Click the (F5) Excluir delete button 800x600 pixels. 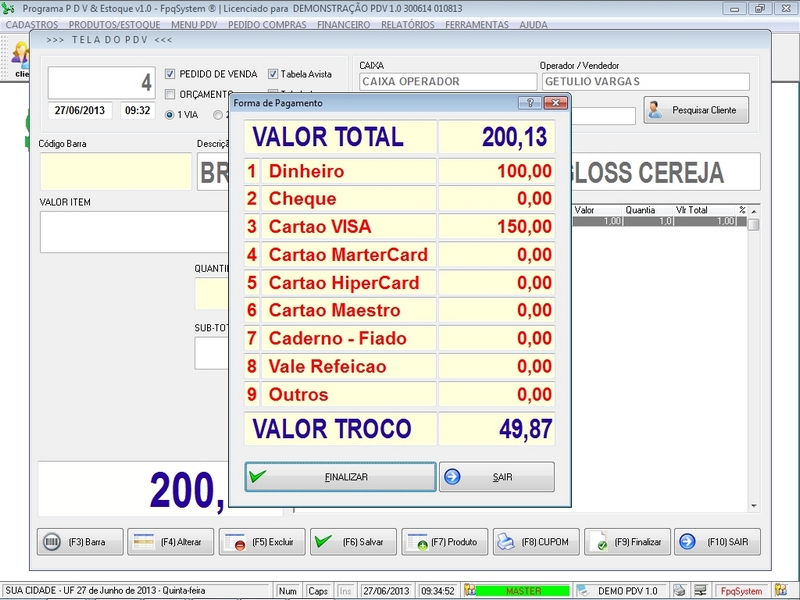[x=262, y=542]
